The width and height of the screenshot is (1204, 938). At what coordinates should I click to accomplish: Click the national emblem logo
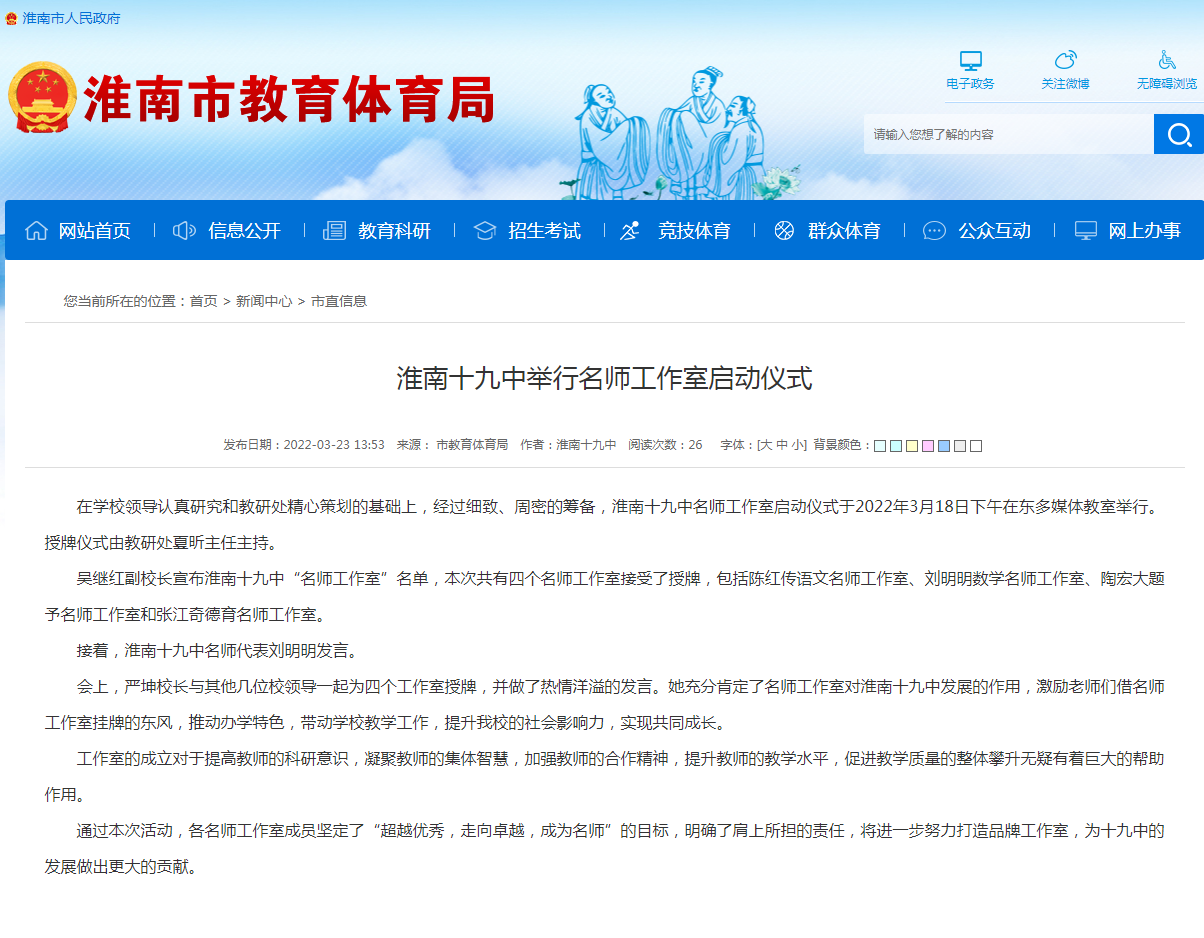point(43,96)
